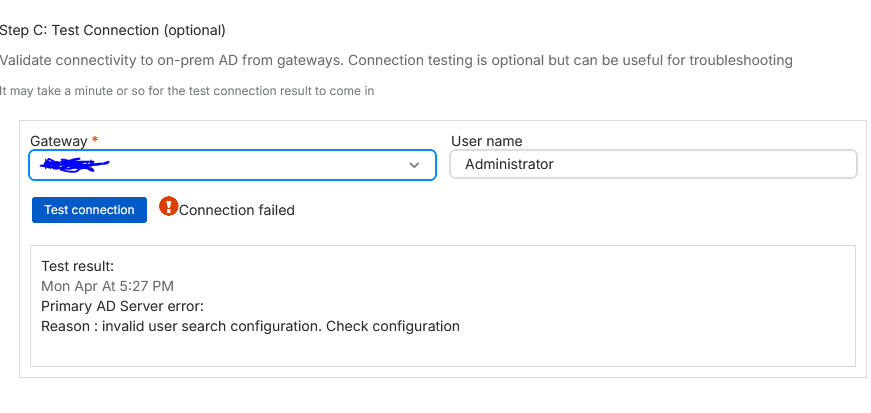
Task: Click the Gateway field label
Action: tap(58, 141)
